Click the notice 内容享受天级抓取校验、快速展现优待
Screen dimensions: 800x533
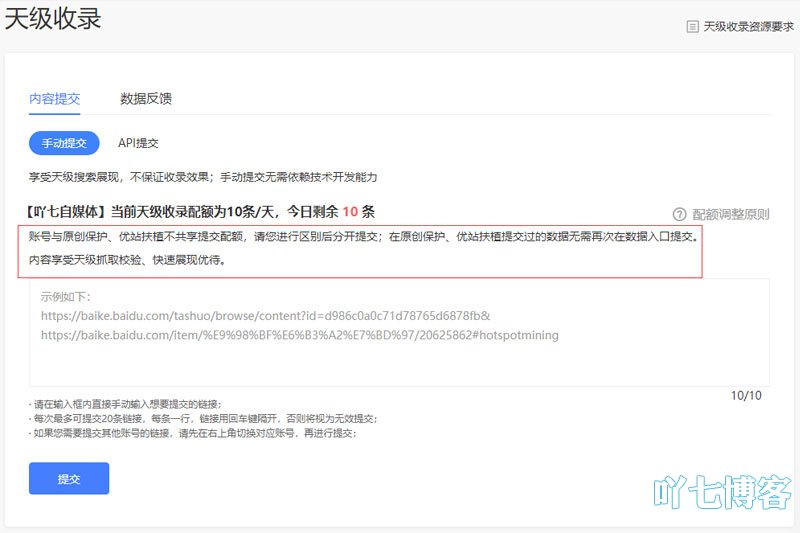(x=127, y=260)
